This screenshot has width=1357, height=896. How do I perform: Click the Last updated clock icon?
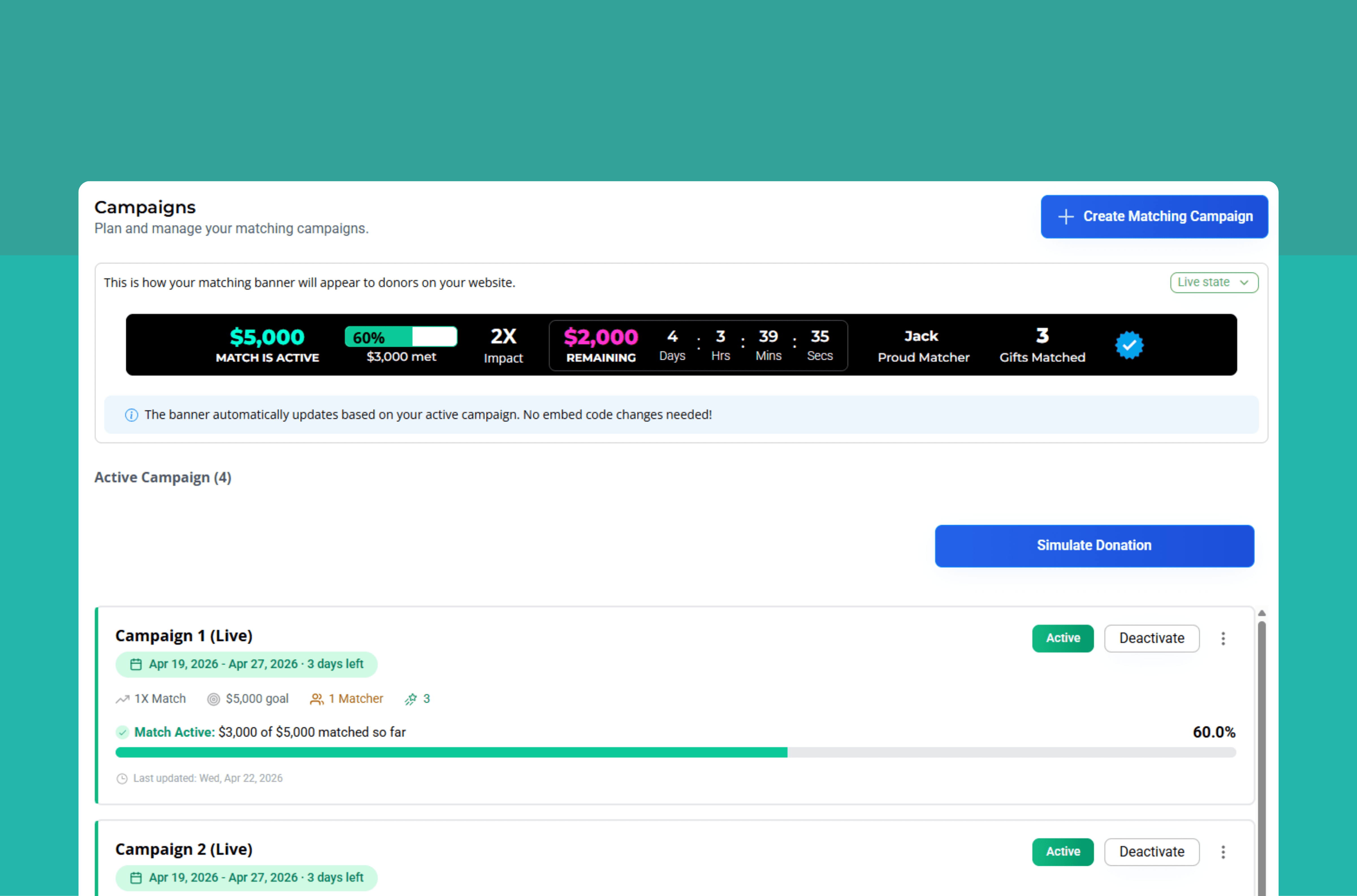click(122, 778)
